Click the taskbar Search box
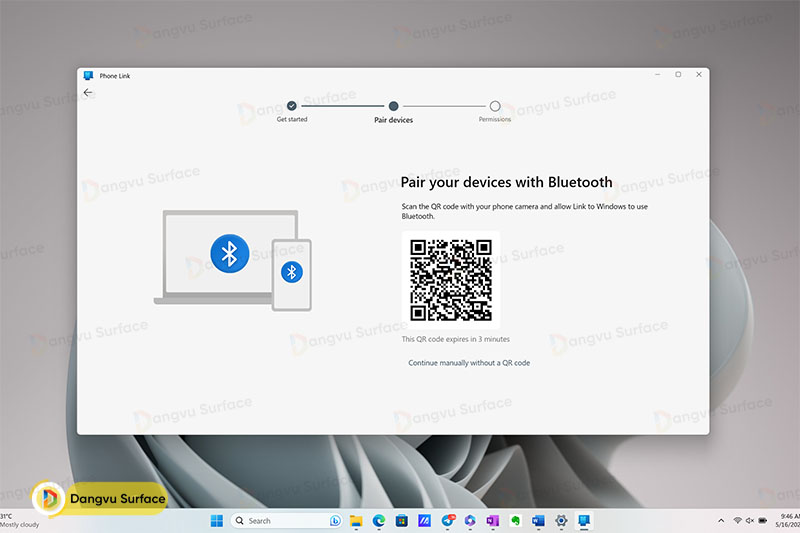 [286, 521]
